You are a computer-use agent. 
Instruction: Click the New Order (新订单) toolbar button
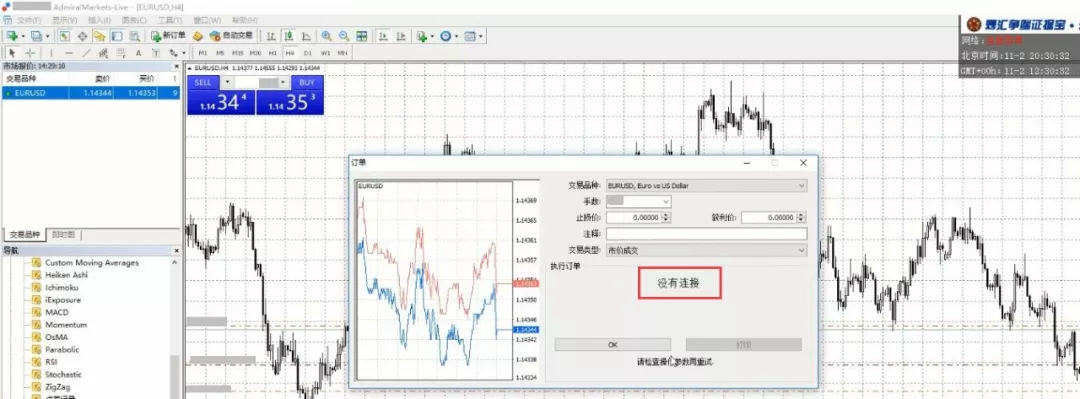[x=169, y=35]
